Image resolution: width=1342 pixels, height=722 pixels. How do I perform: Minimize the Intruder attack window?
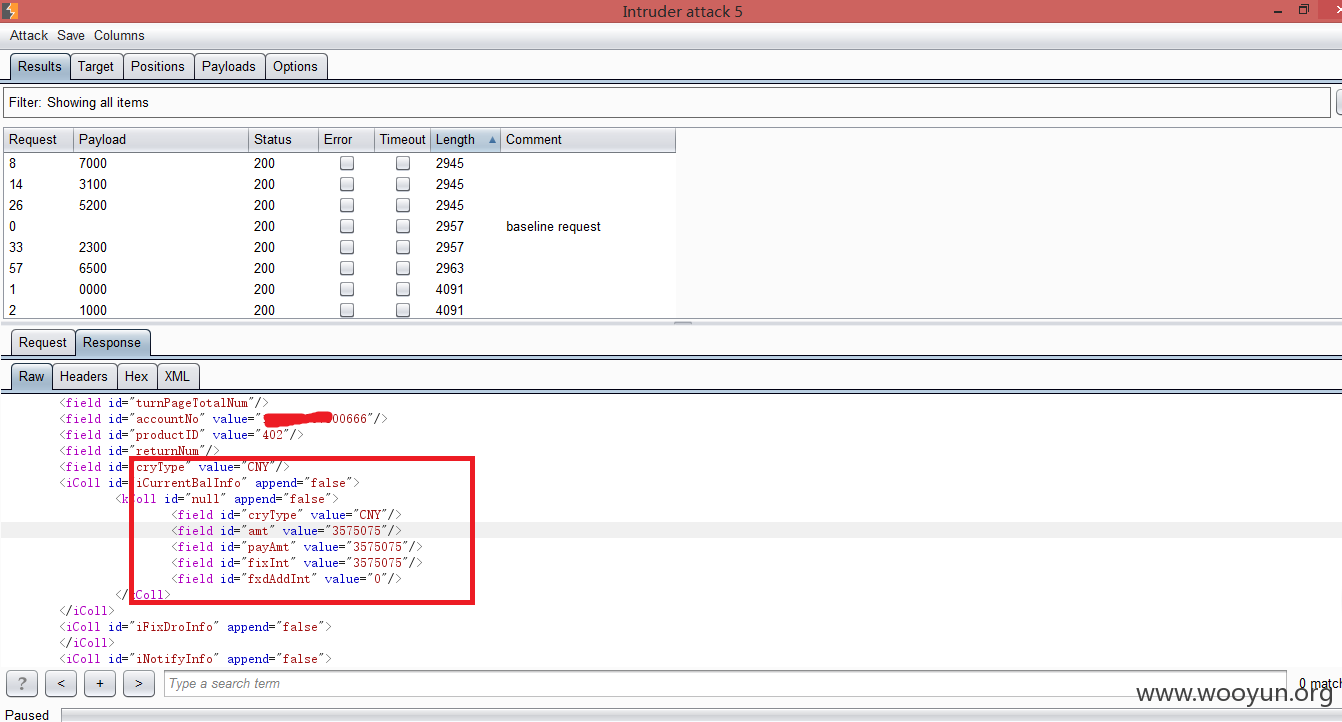point(1279,10)
